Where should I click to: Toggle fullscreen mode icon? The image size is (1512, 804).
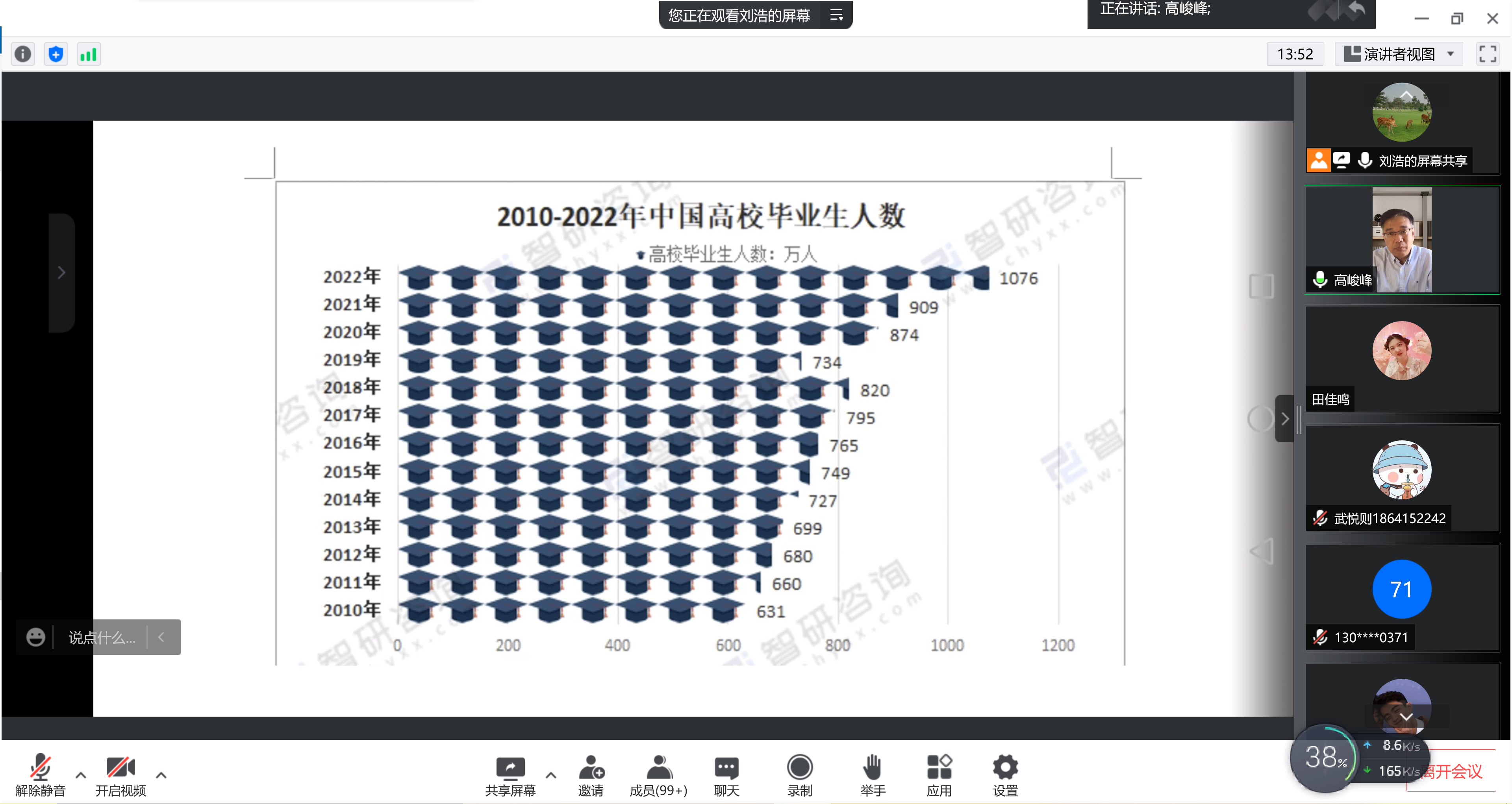[x=1487, y=55]
